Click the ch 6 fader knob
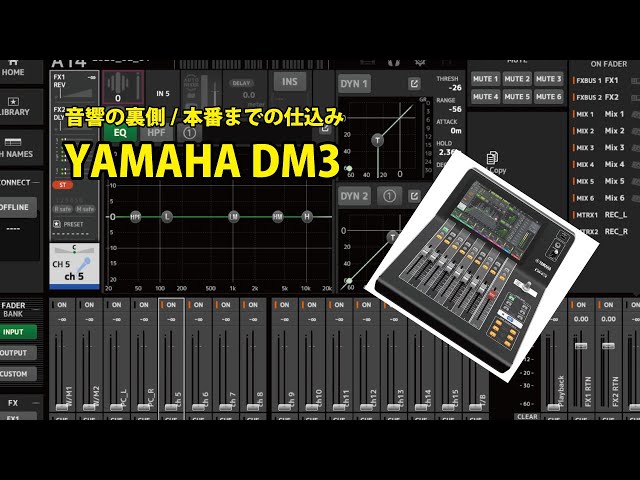Viewport: 640px width, 480px height. [199, 407]
